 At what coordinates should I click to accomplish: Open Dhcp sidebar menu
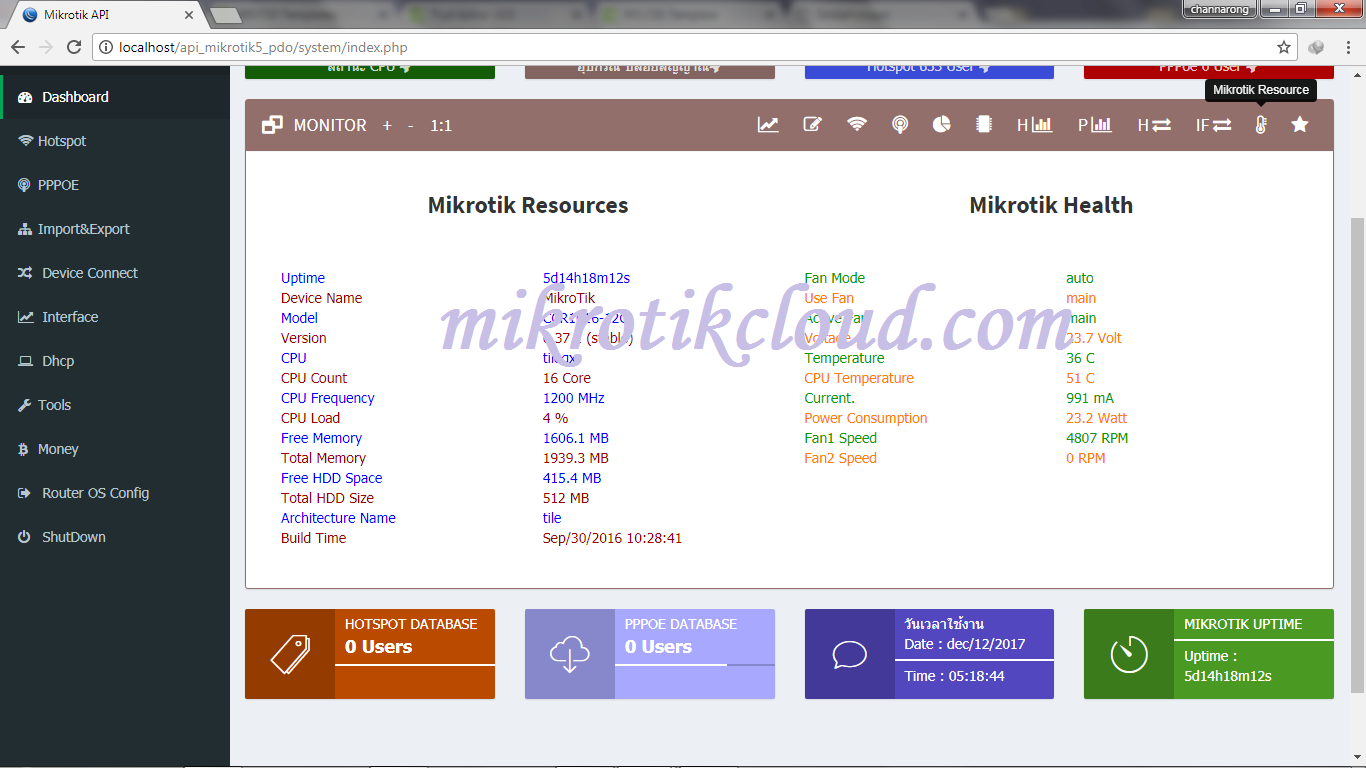(115, 361)
